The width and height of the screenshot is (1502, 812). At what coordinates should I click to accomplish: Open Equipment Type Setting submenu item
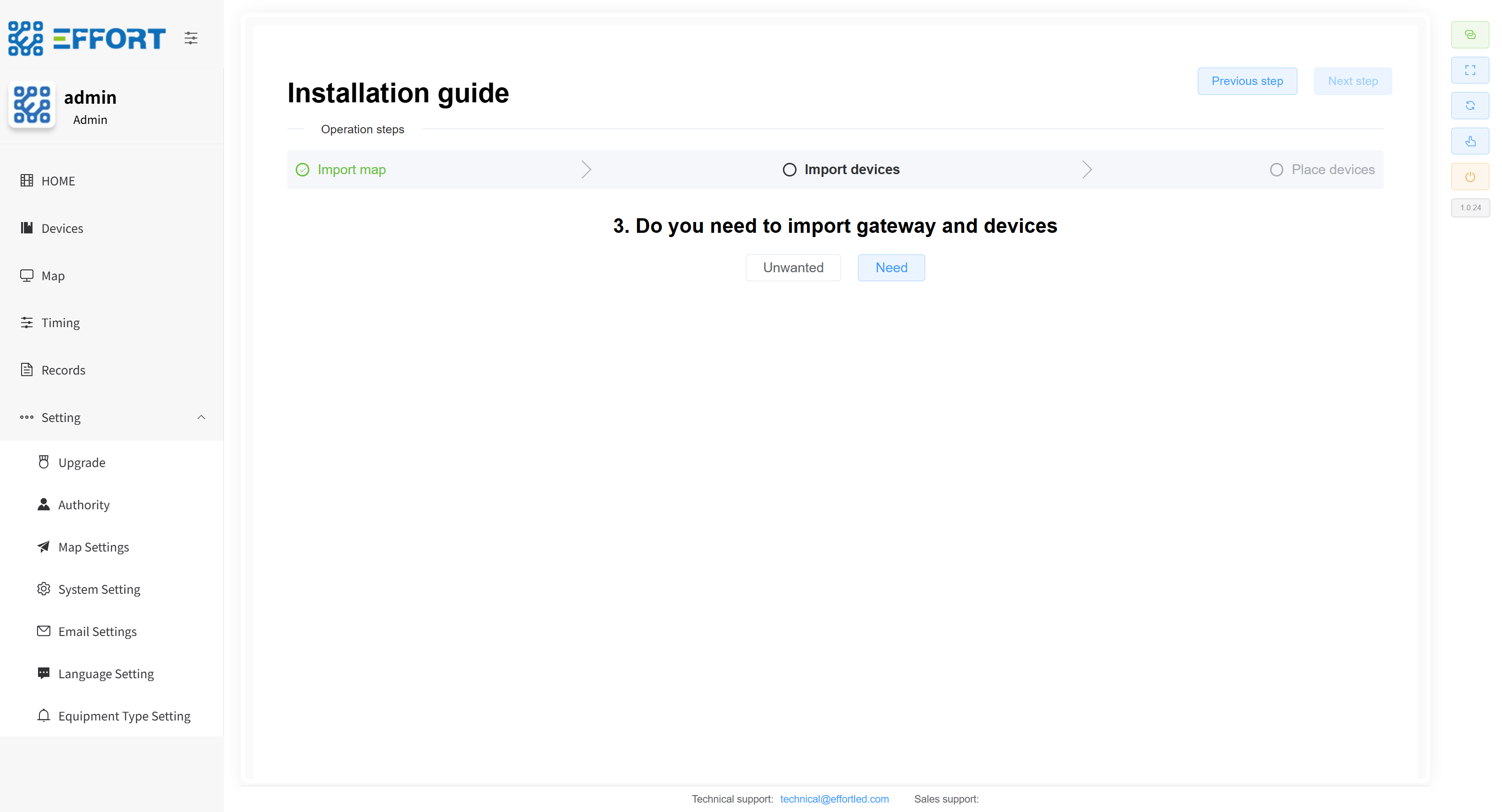(124, 716)
